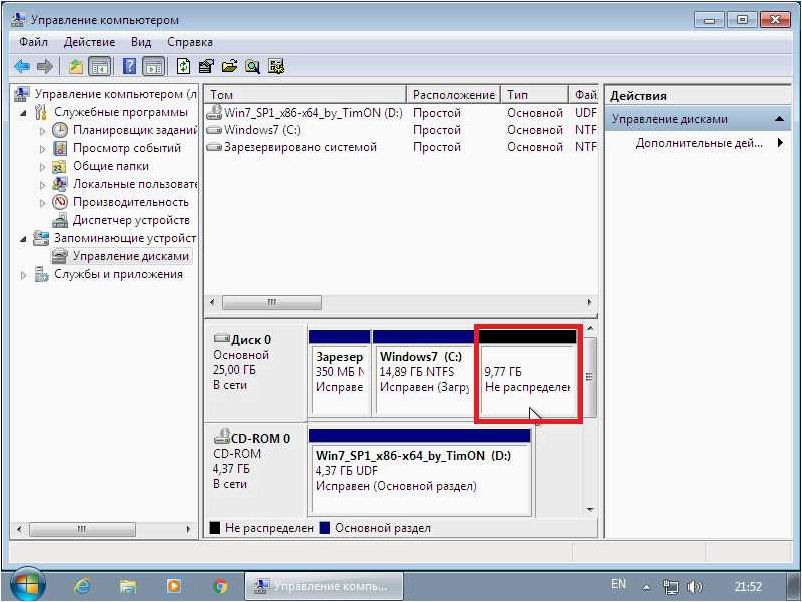Click the Диск 0 disk label
The height and width of the screenshot is (602, 802).
(x=251, y=340)
